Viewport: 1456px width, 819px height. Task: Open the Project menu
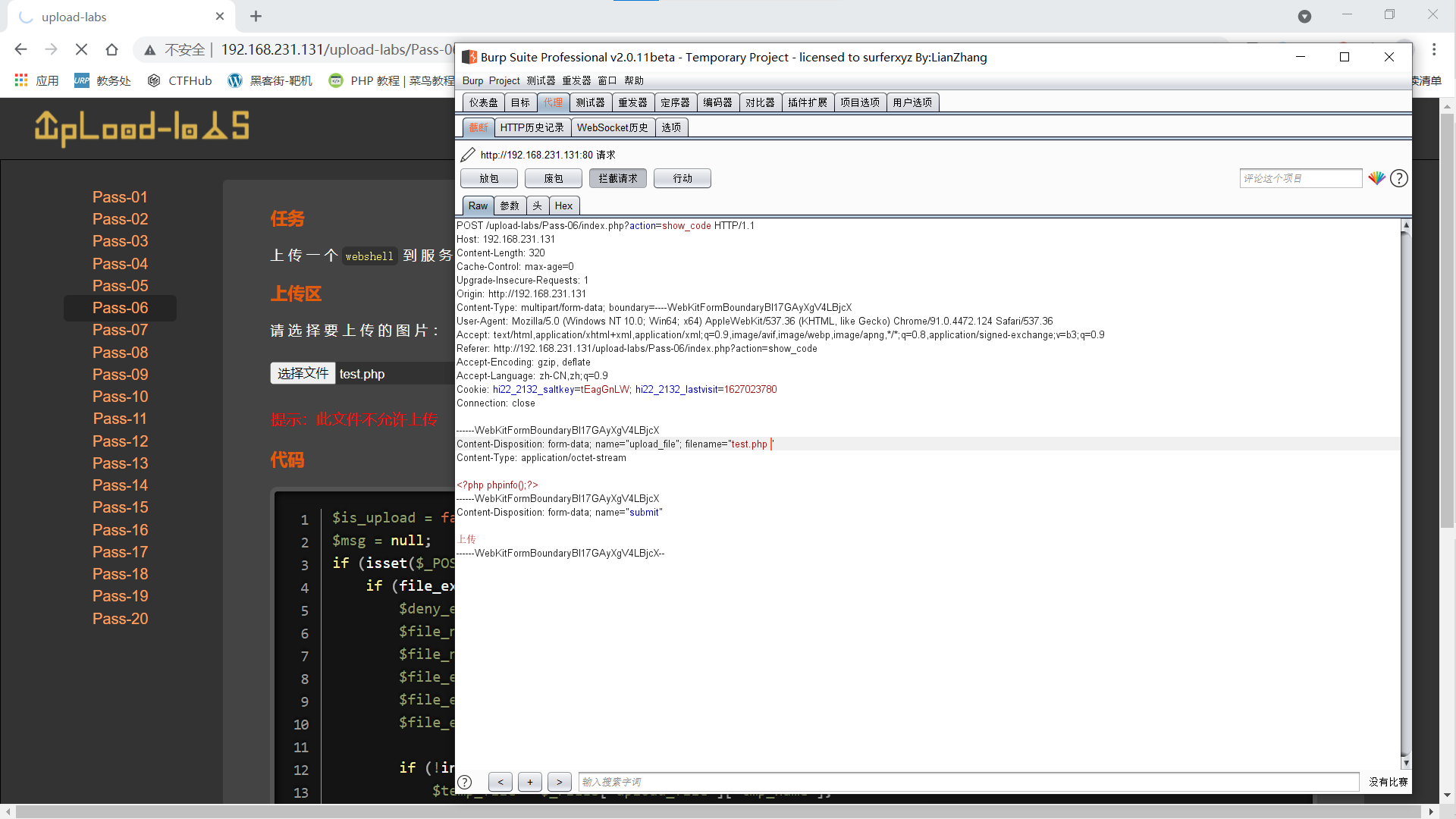[504, 80]
